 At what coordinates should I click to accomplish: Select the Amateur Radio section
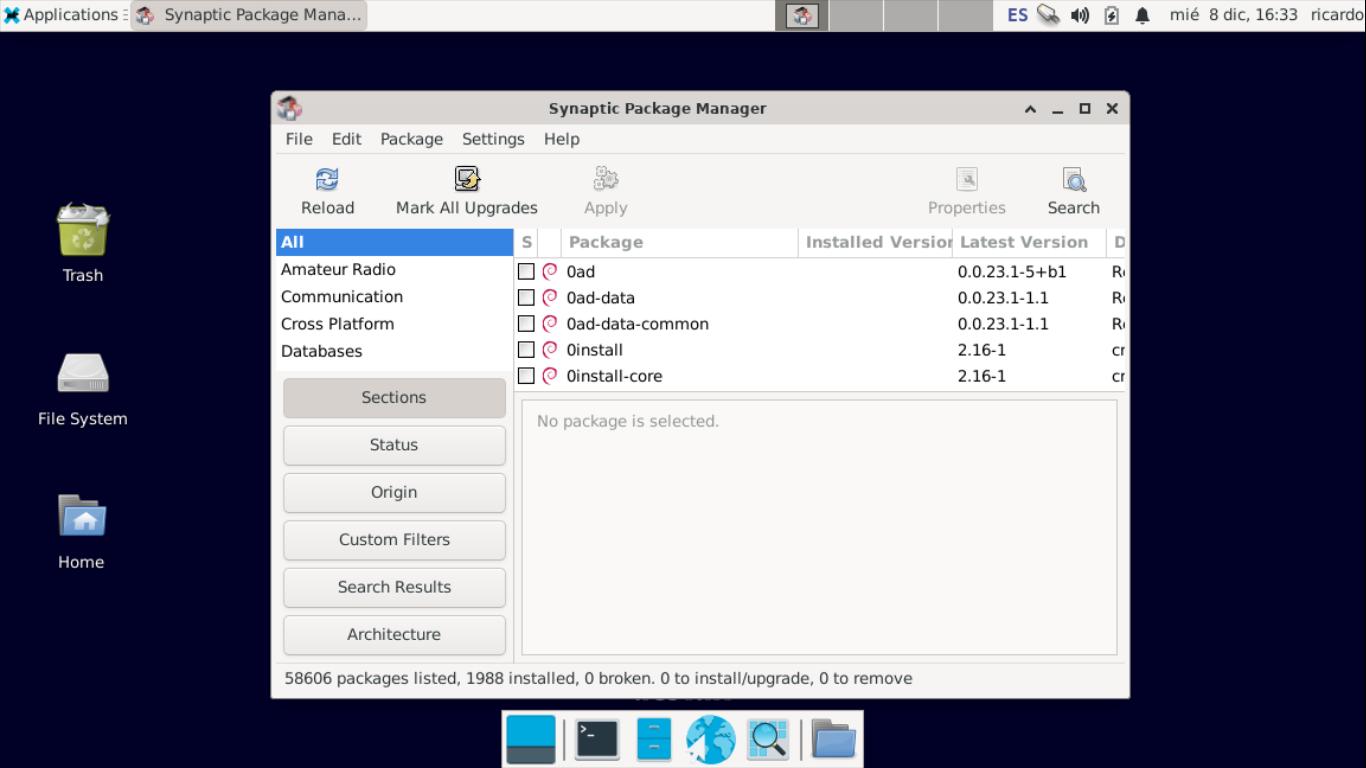394,269
